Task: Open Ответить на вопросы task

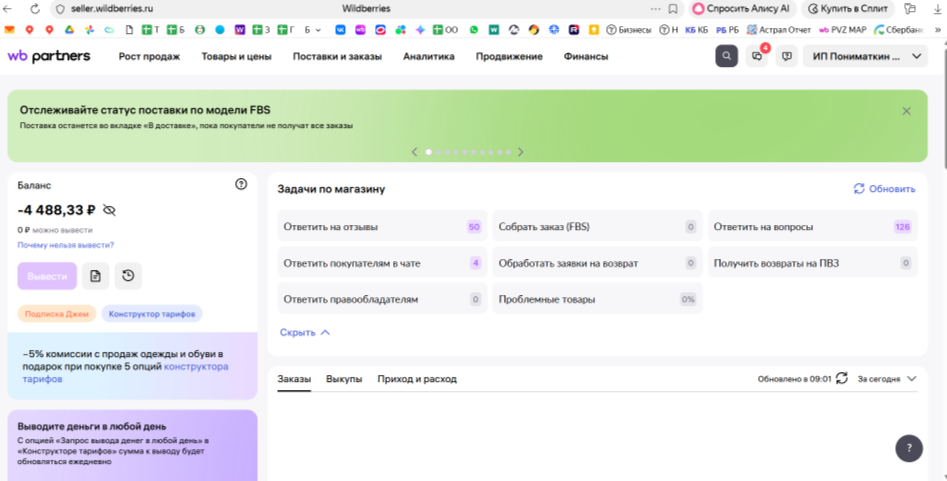Action: pyautogui.click(x=812, y=227)
